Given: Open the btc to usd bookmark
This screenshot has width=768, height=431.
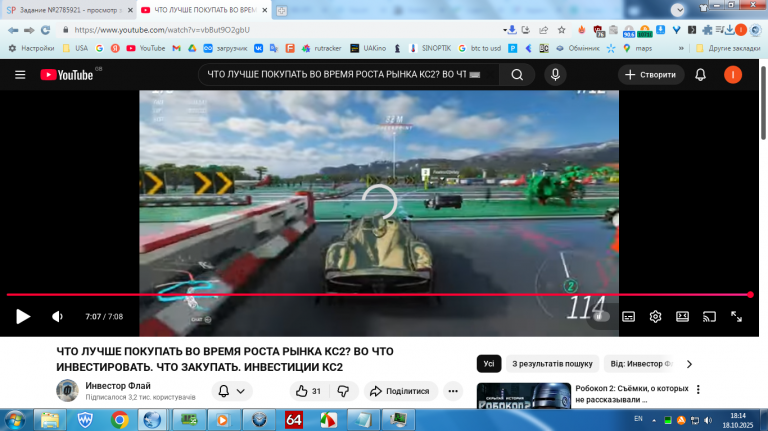Looking at the screenshot, I should [479, 48].
